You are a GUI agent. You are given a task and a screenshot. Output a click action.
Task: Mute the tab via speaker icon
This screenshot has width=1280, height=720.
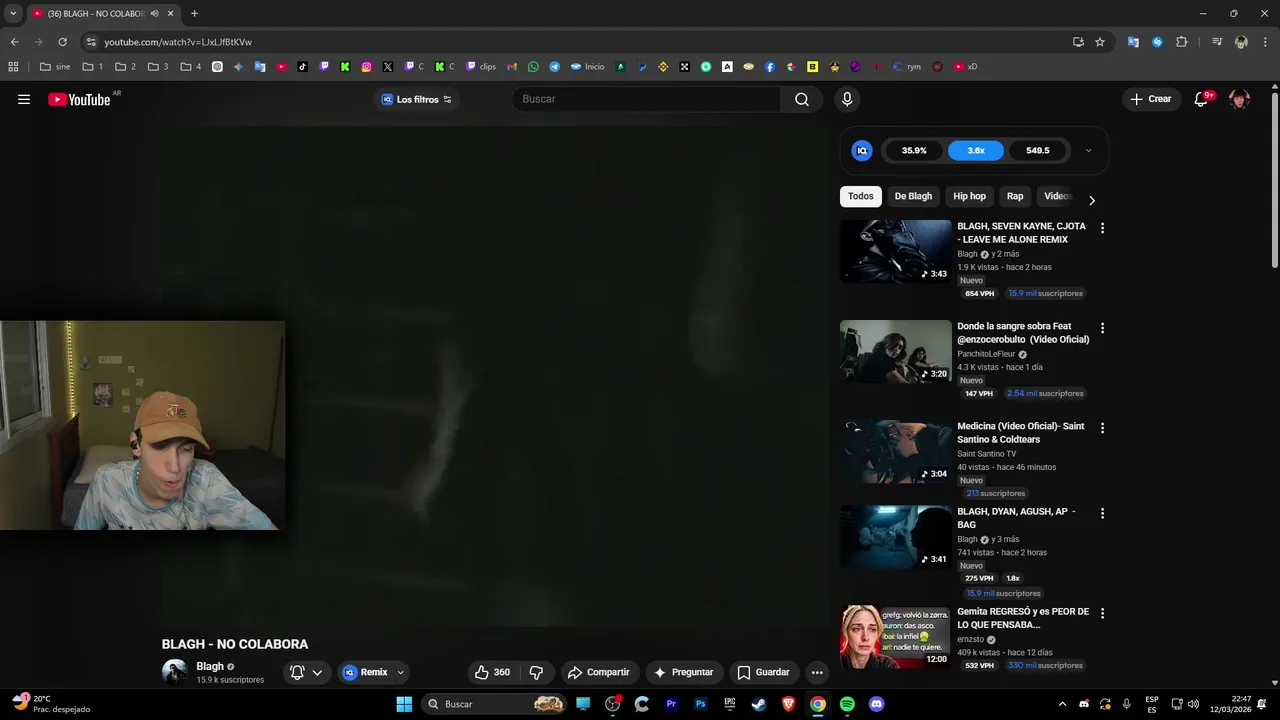154,13
